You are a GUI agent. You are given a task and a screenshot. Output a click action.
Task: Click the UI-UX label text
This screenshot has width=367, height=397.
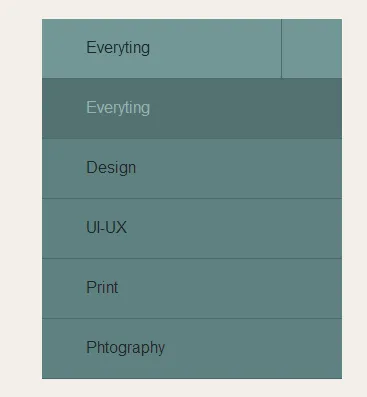[x=106, y=227]
